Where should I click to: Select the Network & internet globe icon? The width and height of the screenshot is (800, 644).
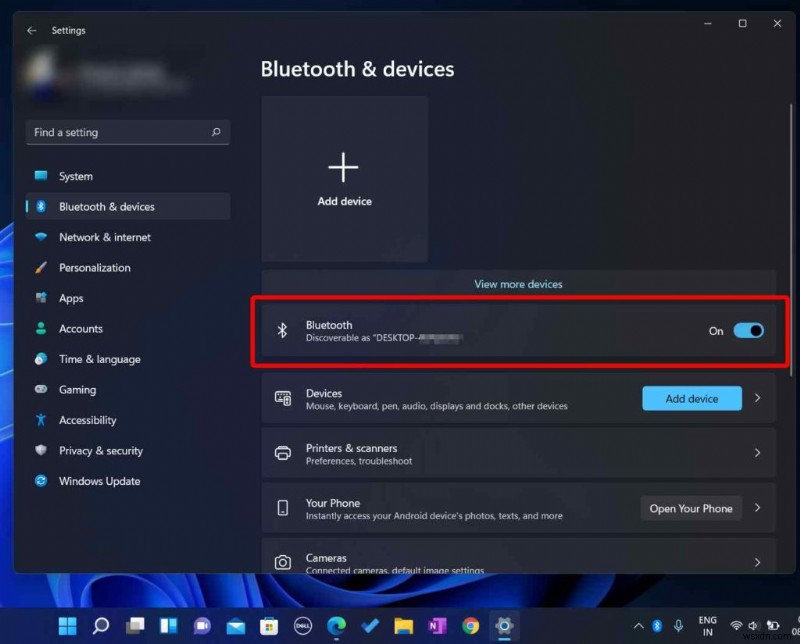(41, 237)
